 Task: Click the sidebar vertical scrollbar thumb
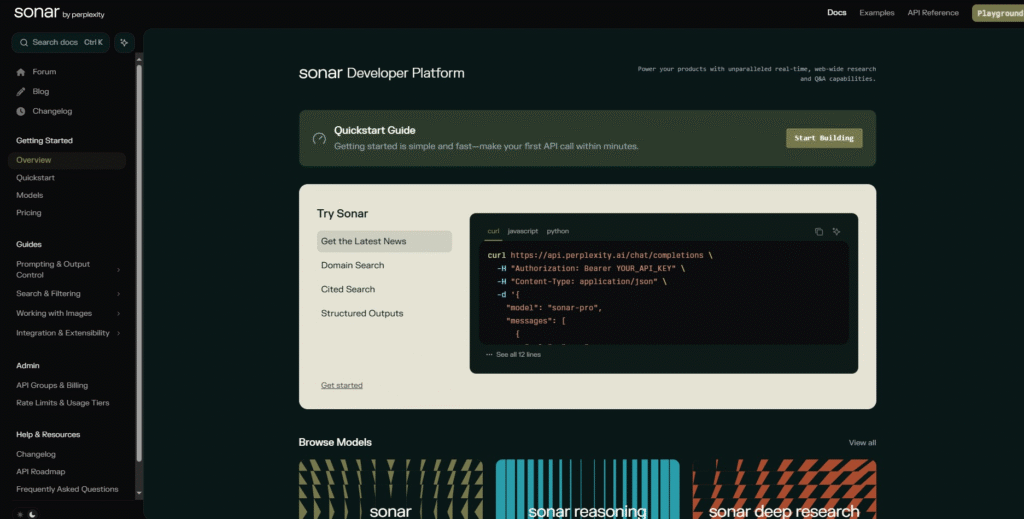(x=139, y=261)
